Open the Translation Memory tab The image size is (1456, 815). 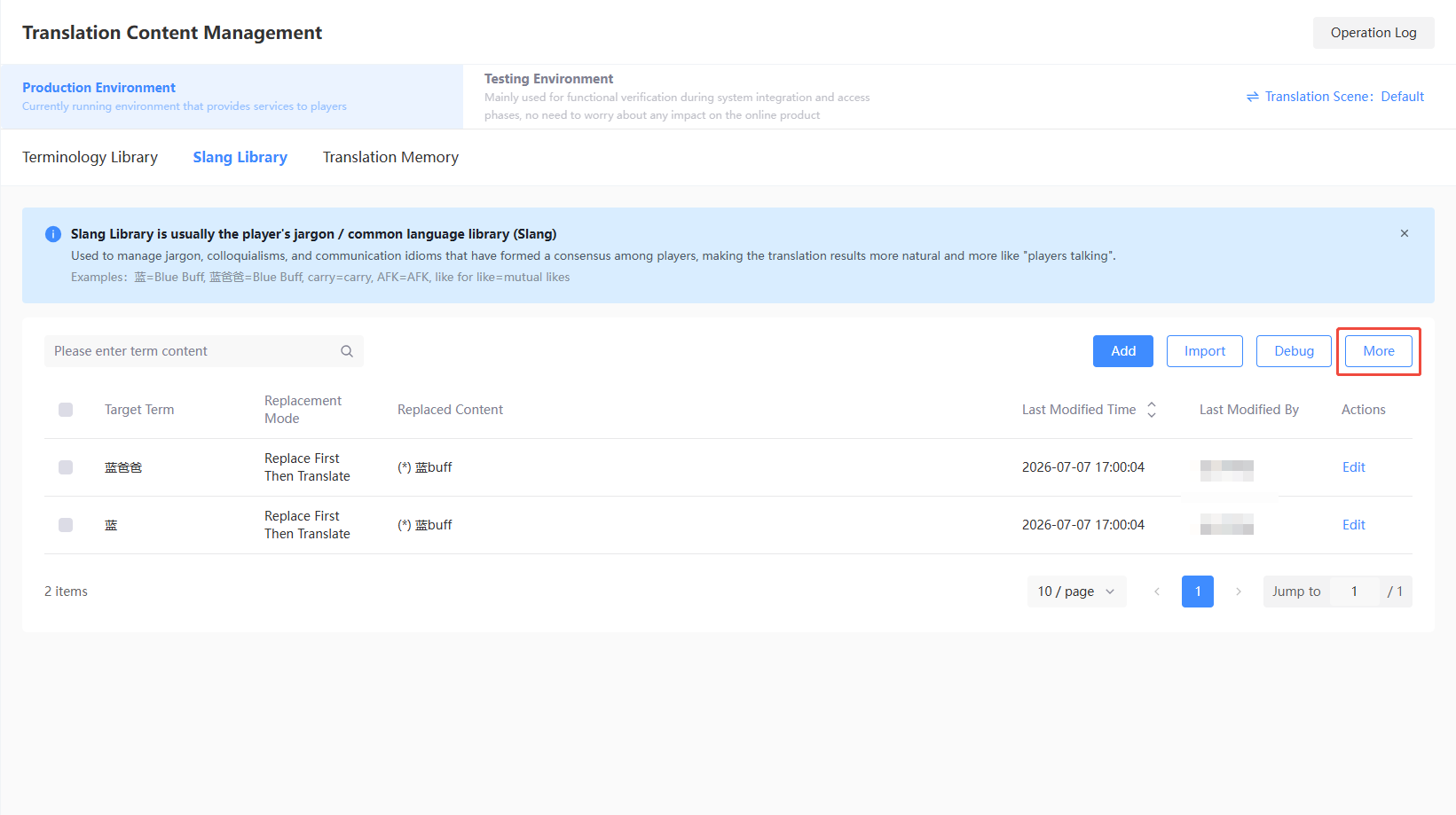390,157
